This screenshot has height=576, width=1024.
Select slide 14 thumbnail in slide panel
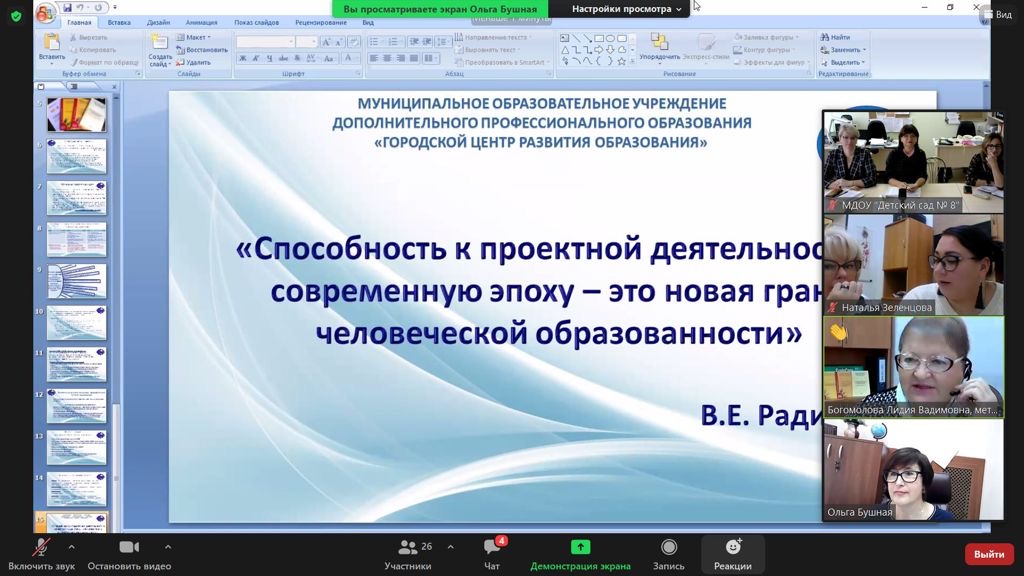click(76, 488)
